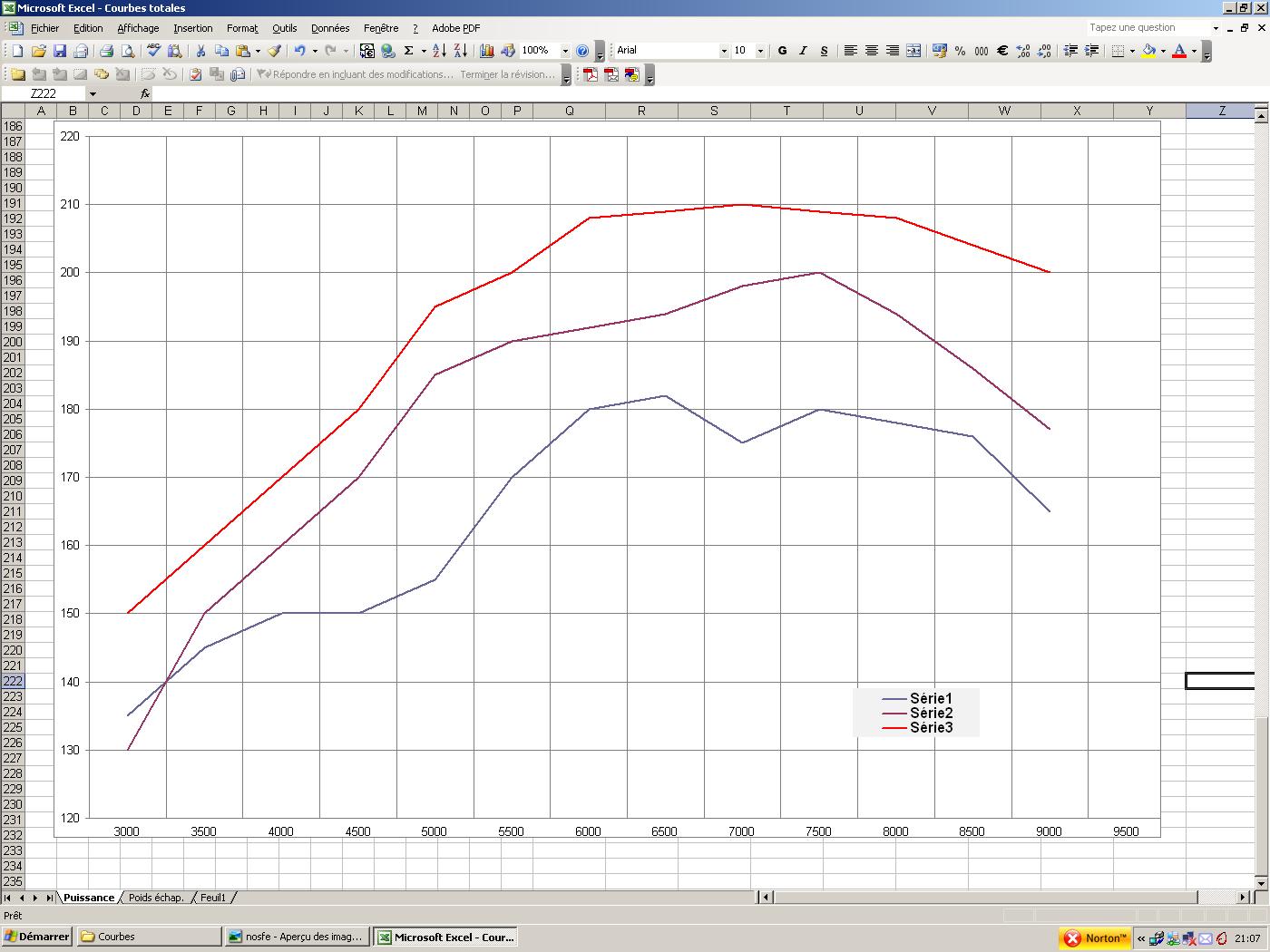Toggle underline (S) formatting
This screenshot has height=952, width=1270.
824,51
